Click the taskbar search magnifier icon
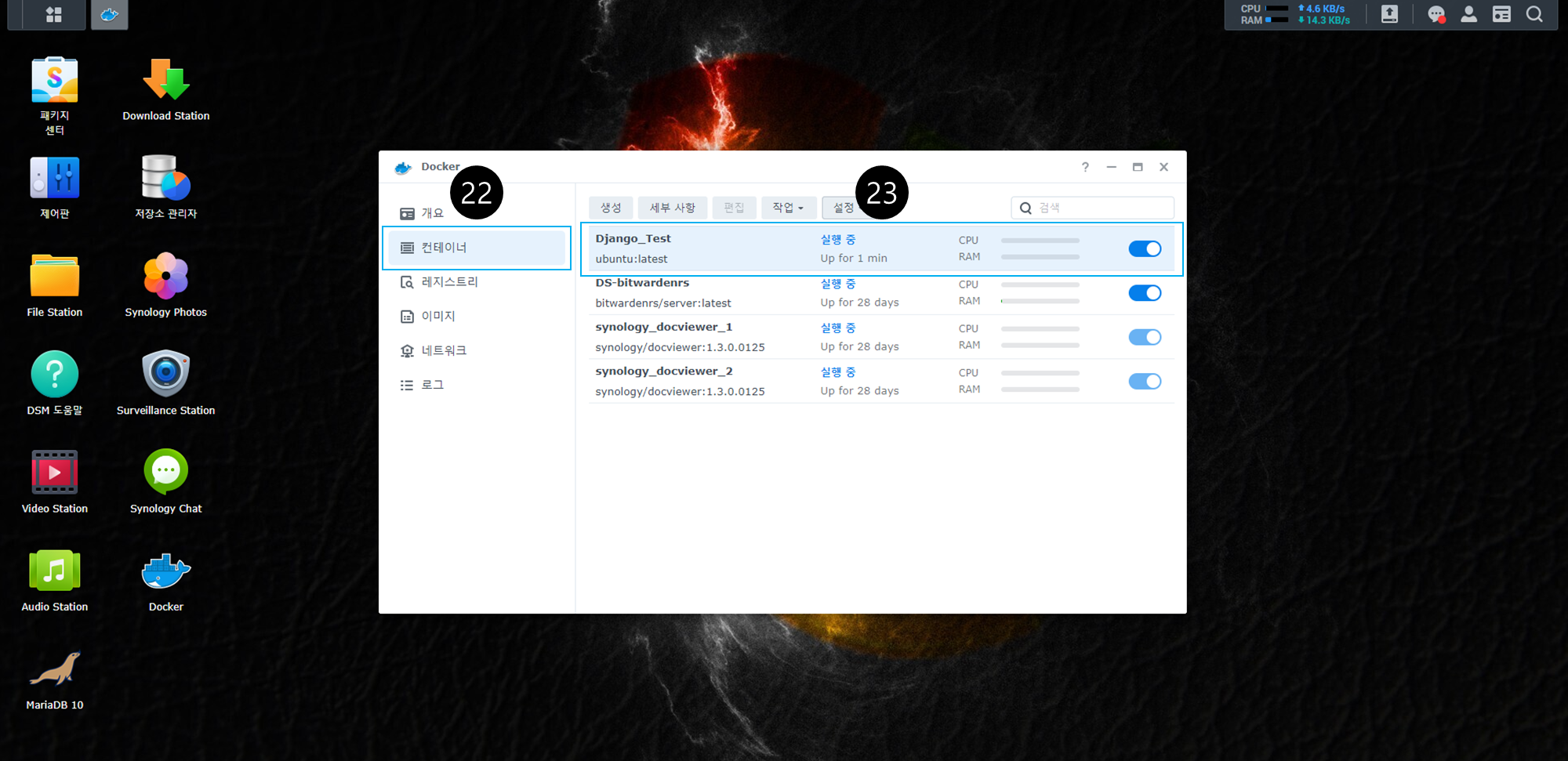 coord(1534,14)
